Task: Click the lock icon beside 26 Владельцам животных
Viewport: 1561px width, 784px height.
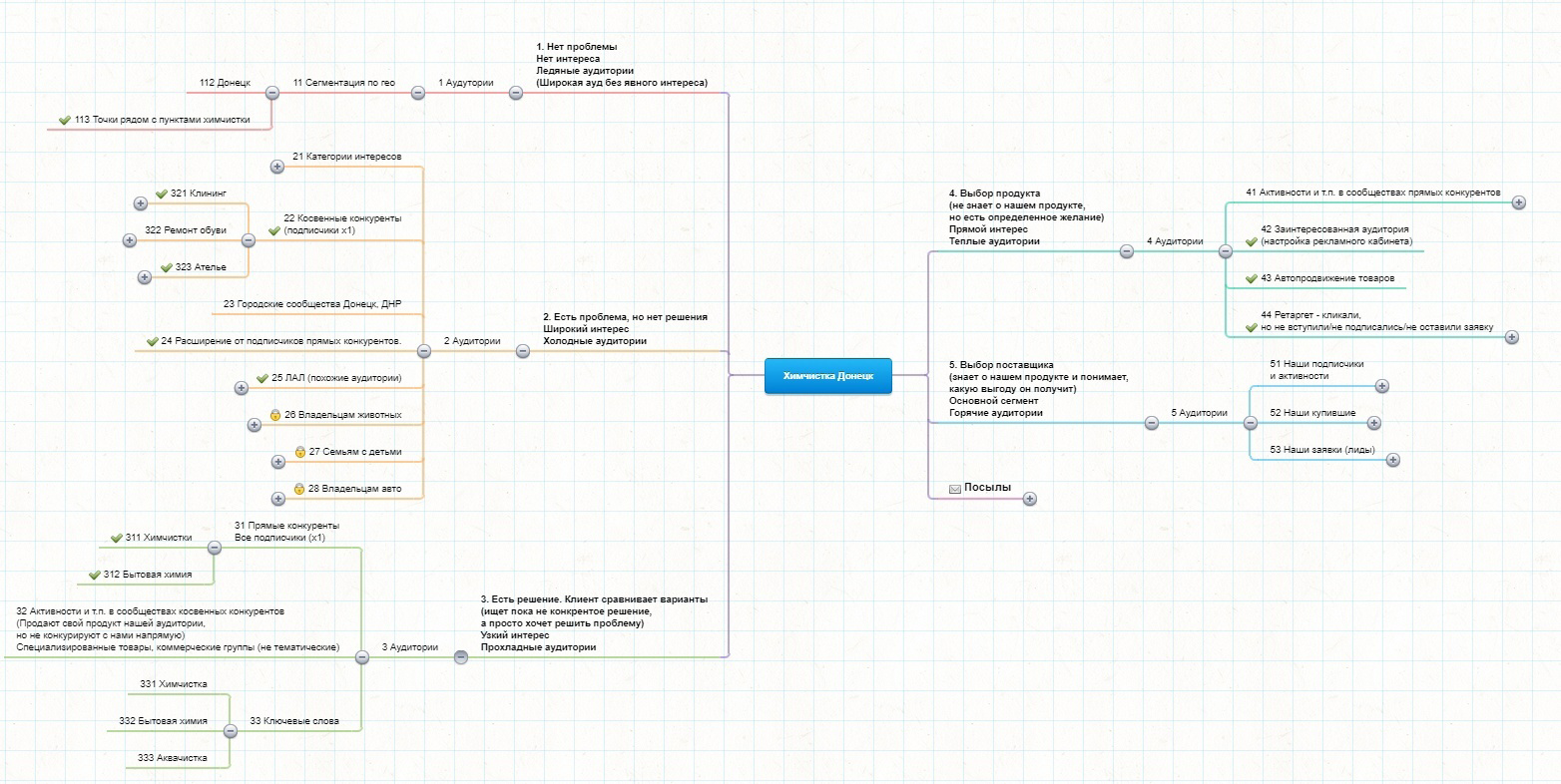Action: 275,415
